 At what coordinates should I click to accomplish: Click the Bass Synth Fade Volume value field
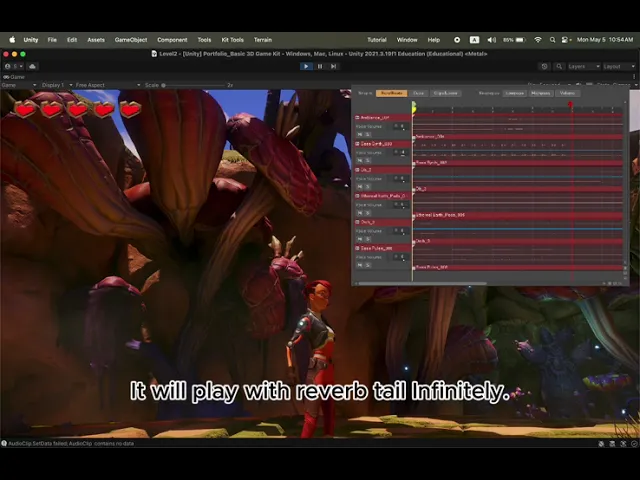401,153
